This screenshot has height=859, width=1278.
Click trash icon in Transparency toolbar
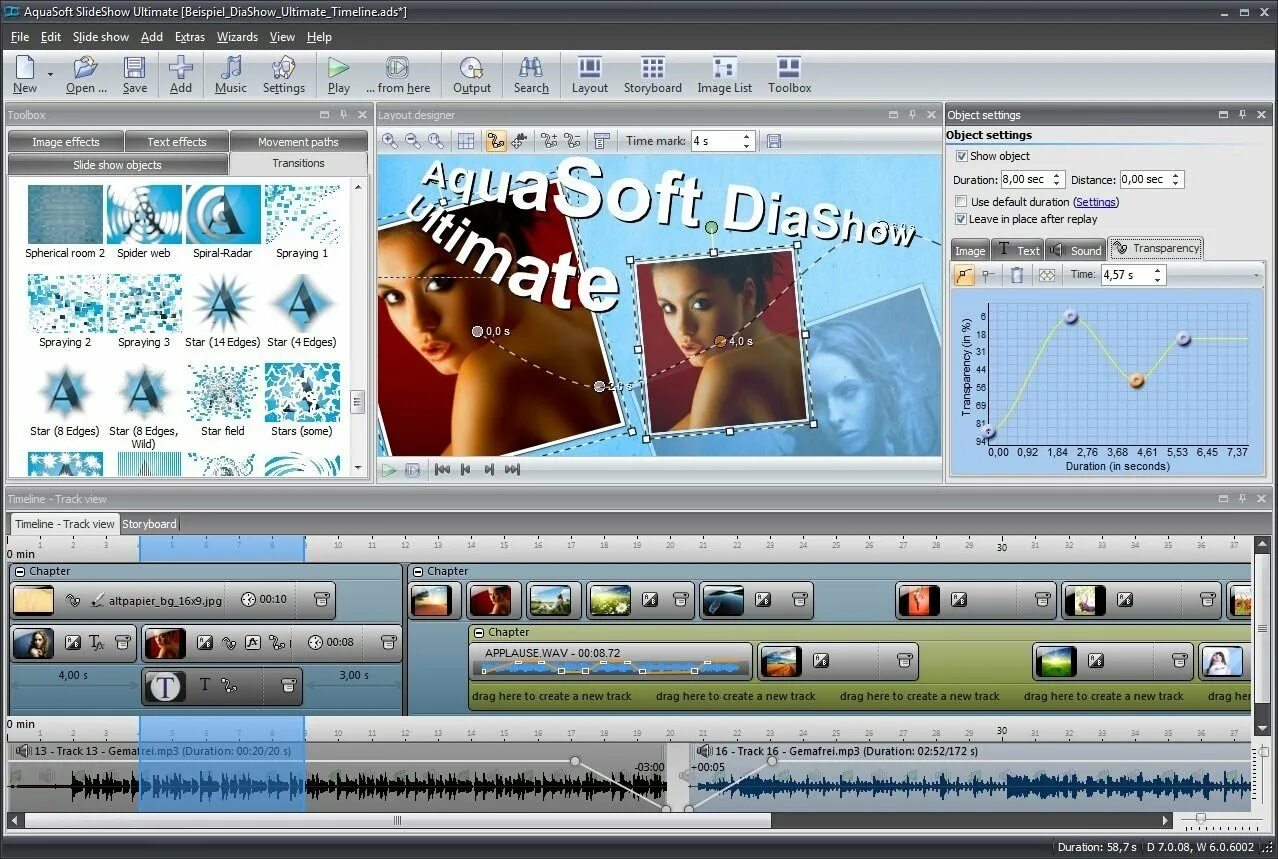[x=1017, y=275]
